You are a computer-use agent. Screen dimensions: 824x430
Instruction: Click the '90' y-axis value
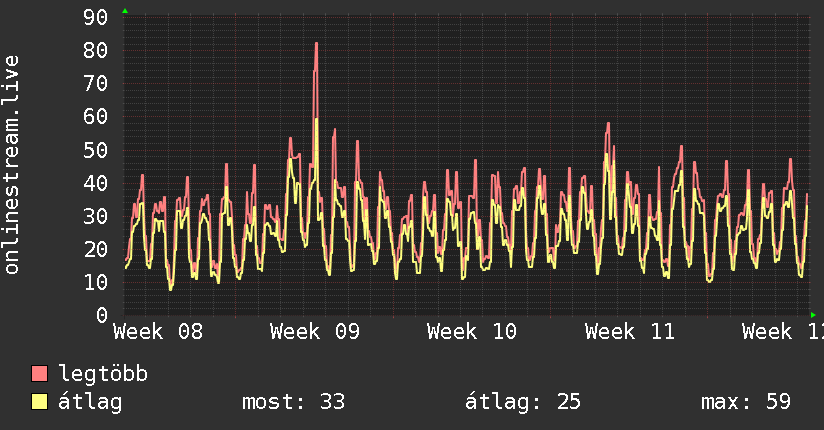click(x=95, y=17)
